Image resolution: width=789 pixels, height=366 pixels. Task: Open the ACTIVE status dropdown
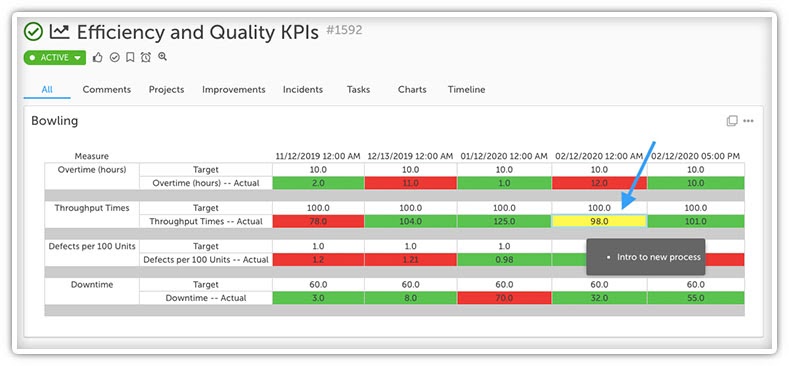[x=54, y=57]
